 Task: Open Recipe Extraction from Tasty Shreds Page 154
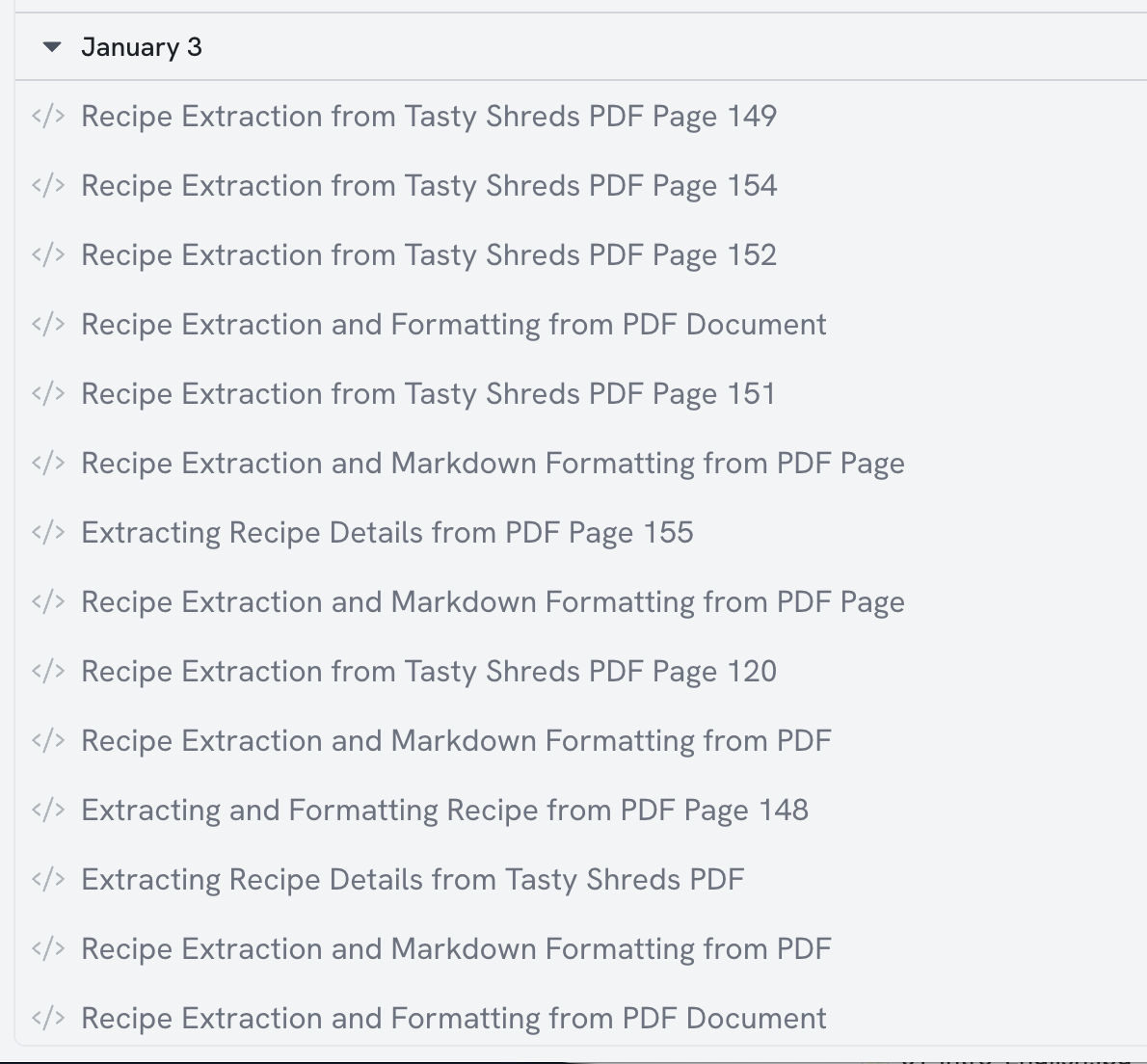(429, 186)
